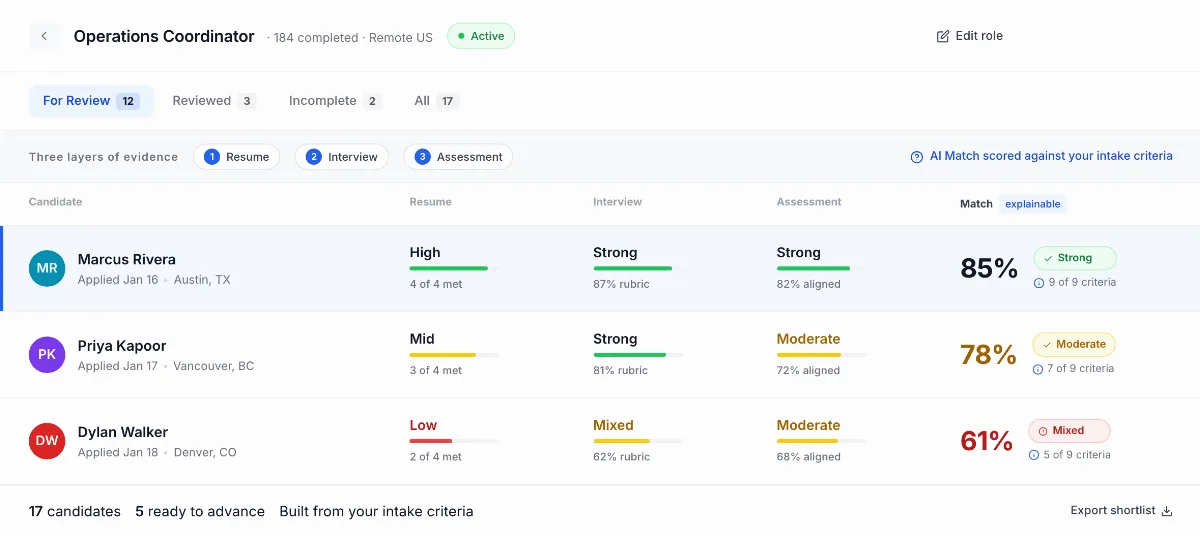This screenshot has height=536, width=1200.
Task: Select the Assessment evidence layer pill
Action: [x=458, y=157]
